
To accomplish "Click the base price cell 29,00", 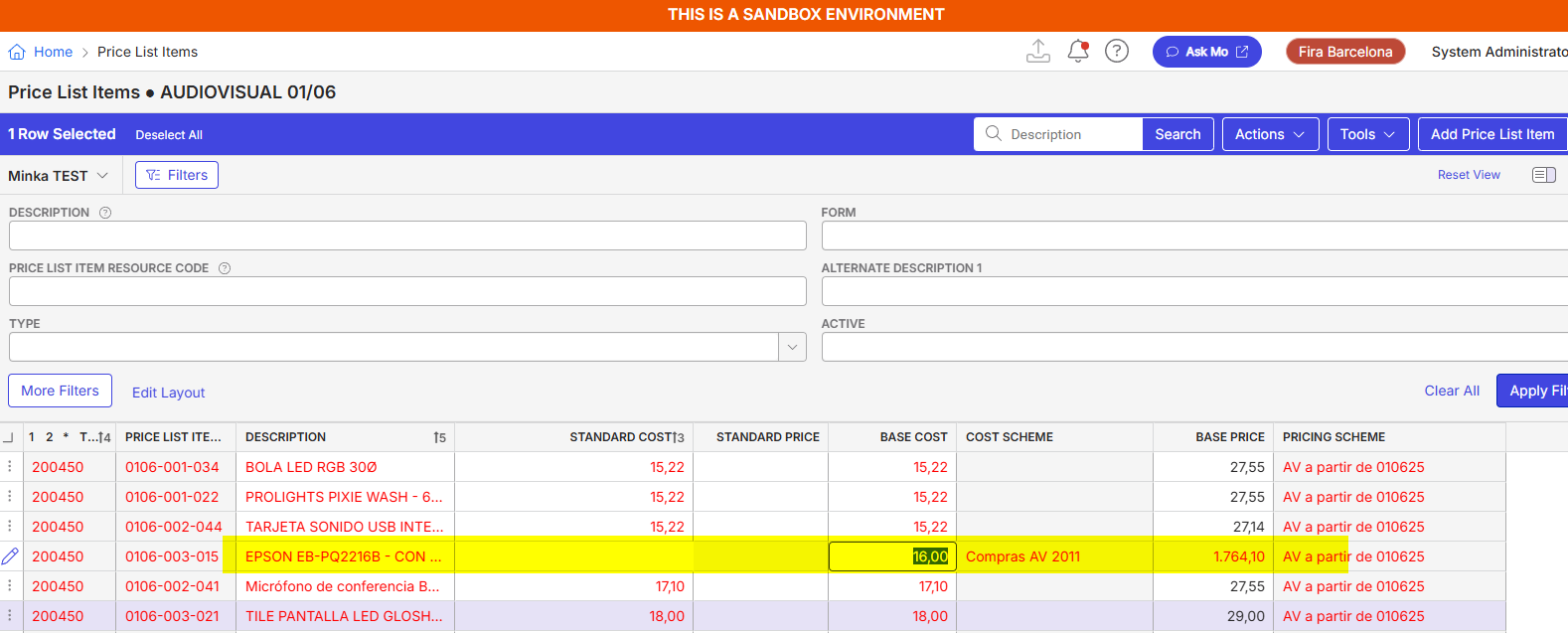I will click(1212, 616).
